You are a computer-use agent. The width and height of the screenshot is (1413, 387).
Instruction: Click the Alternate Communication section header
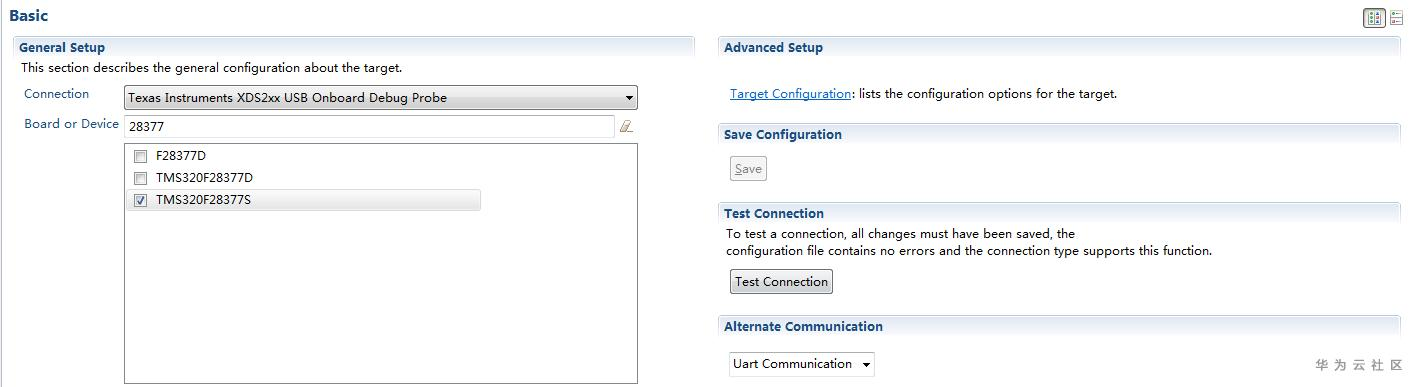[803, 326]
